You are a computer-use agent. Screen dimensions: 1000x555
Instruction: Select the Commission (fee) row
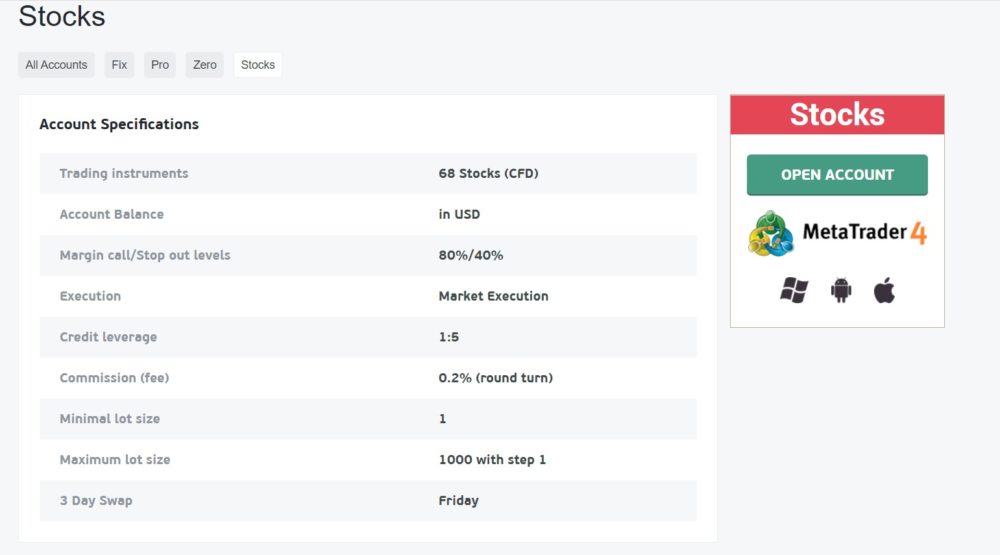coord(368,378)
